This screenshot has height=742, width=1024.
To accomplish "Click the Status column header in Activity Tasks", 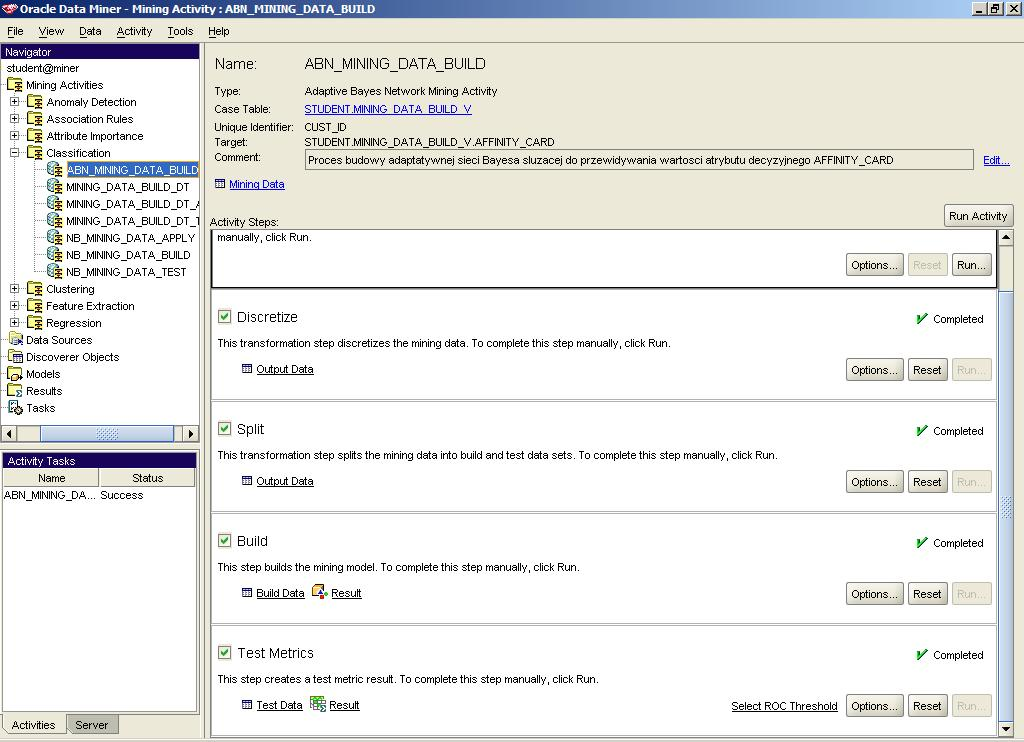I will 147,478.
